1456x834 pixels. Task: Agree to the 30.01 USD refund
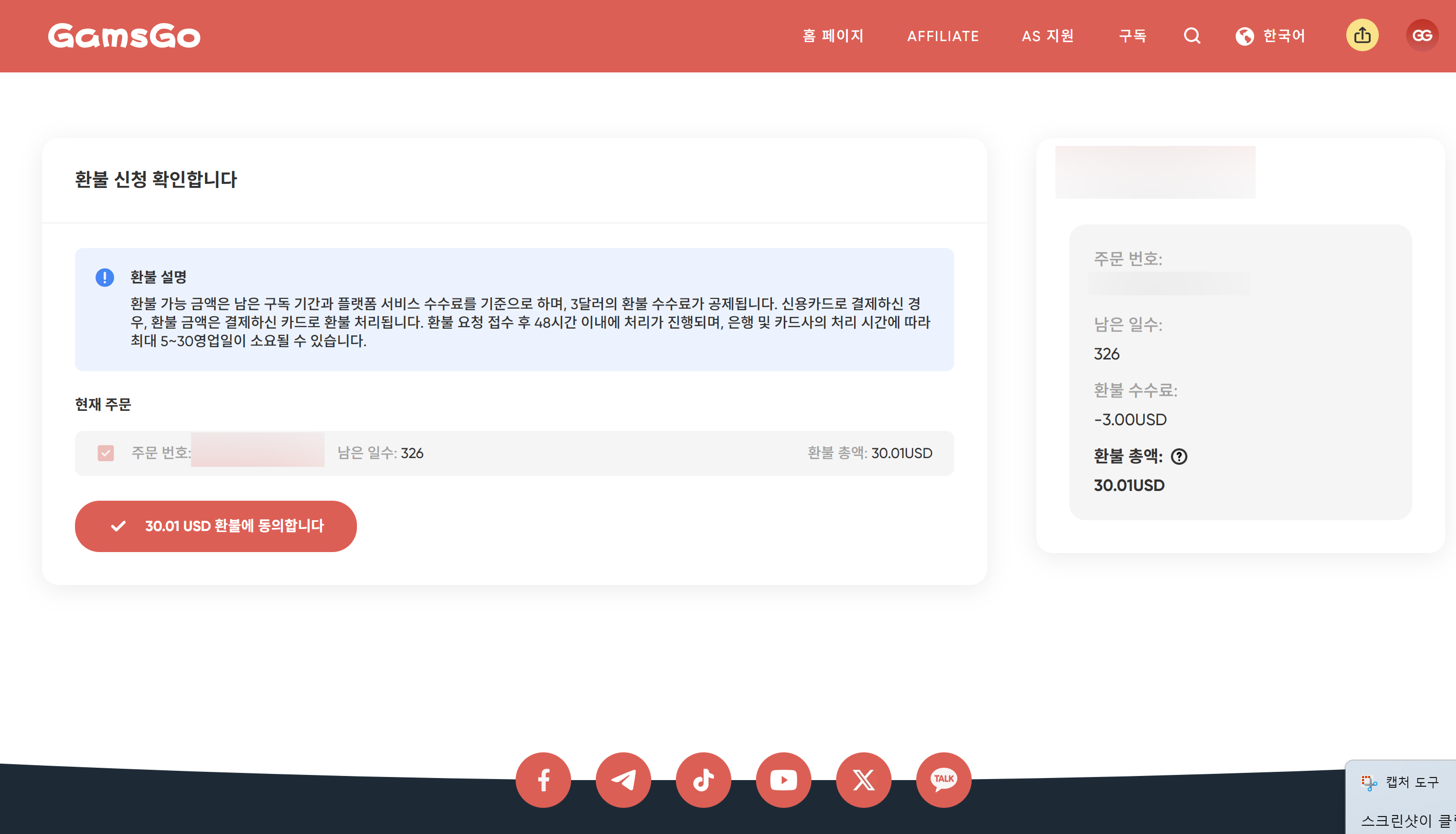[216, 526]
